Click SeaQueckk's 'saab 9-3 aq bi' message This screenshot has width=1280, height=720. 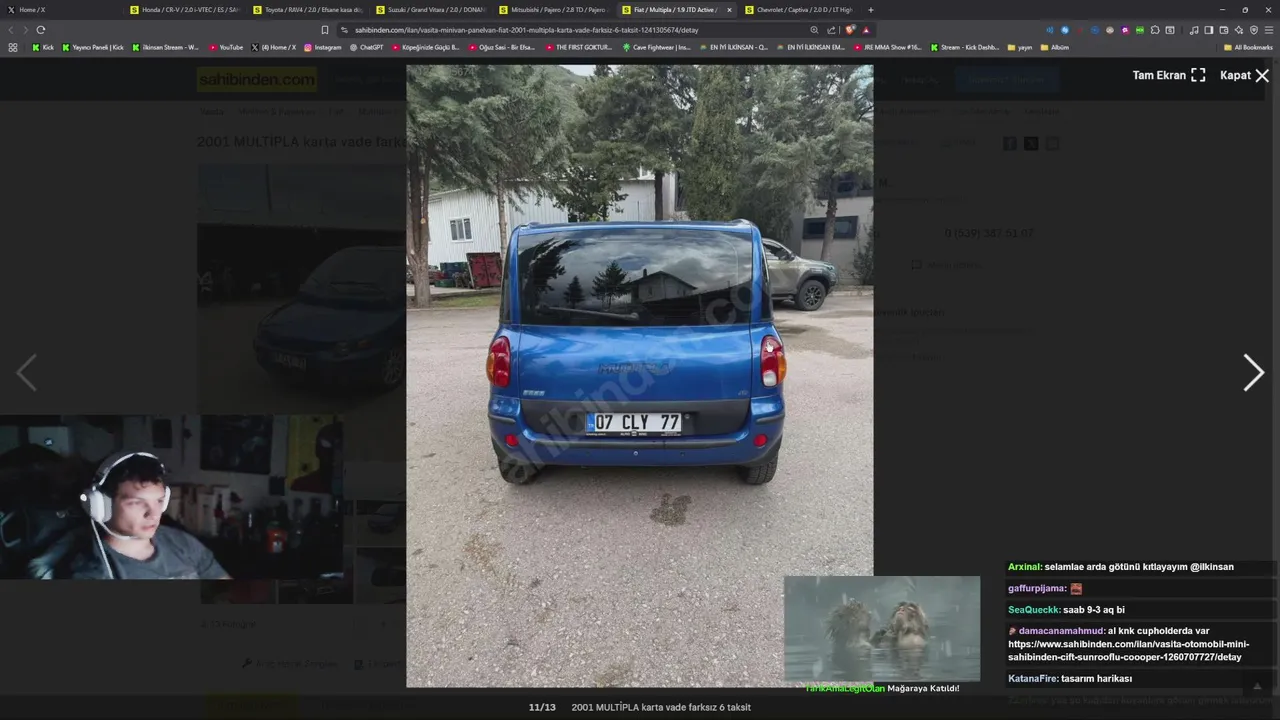point(1066,609)
